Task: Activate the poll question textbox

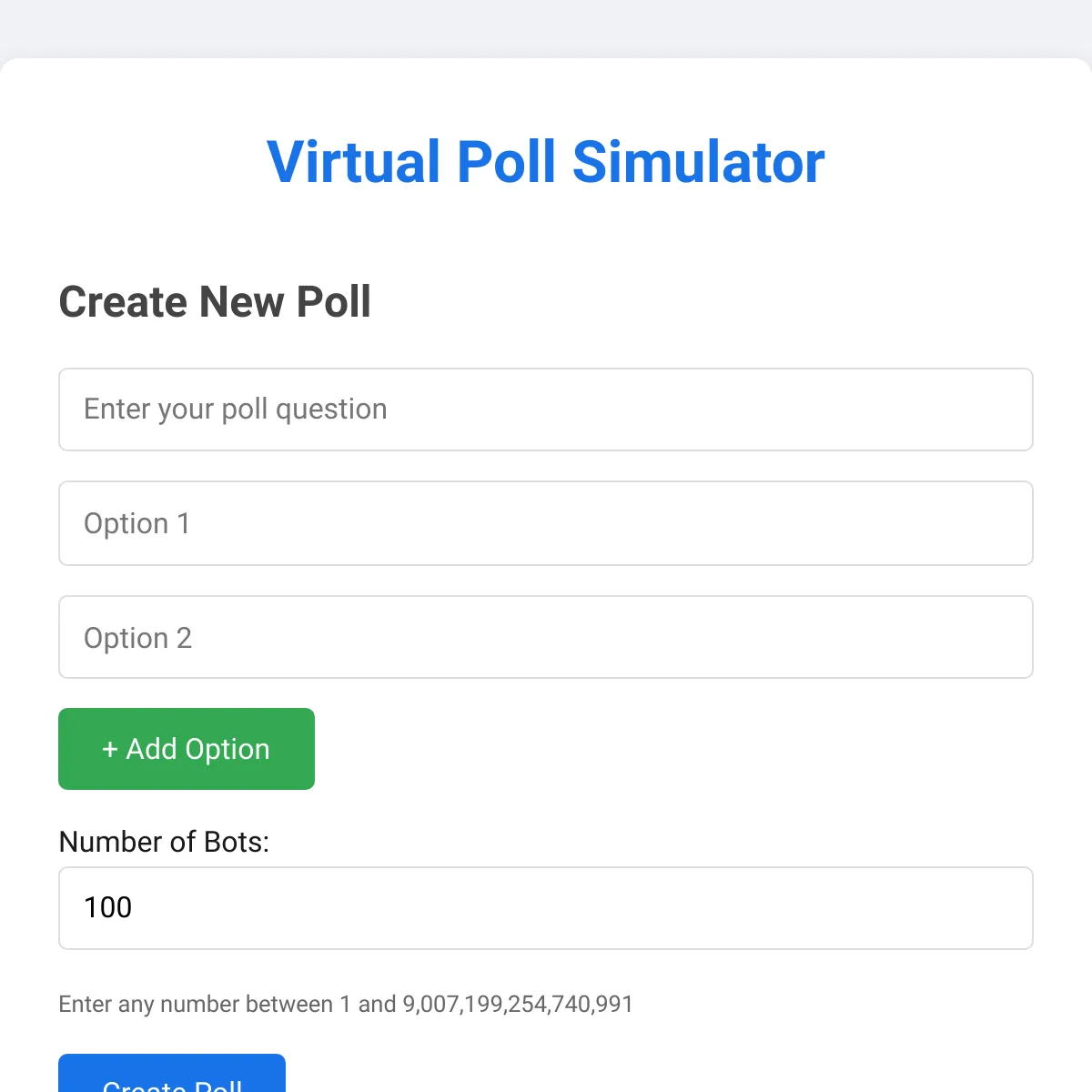Action: point(546,409)
